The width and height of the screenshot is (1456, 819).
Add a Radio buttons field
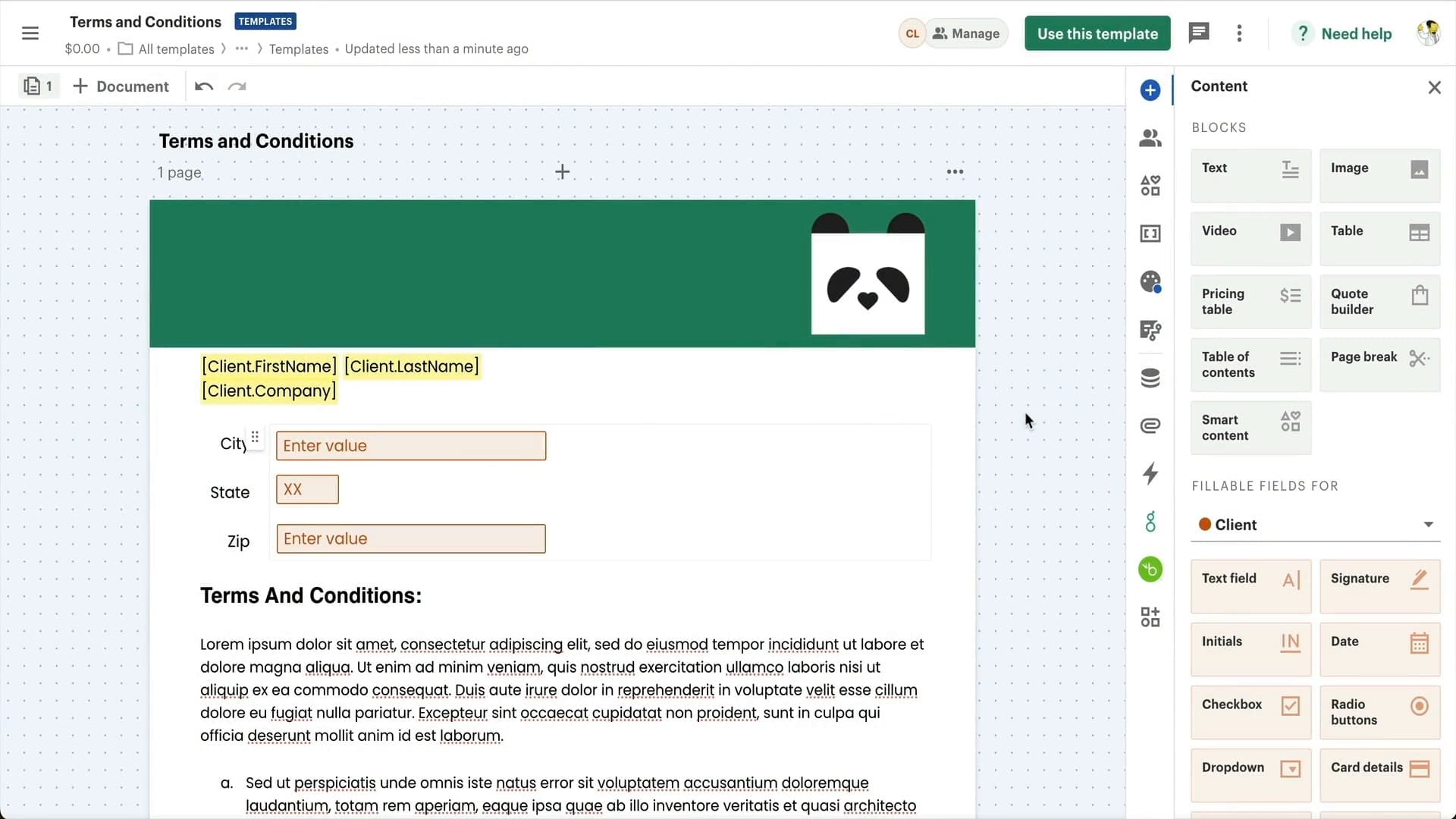(1379, 713)
